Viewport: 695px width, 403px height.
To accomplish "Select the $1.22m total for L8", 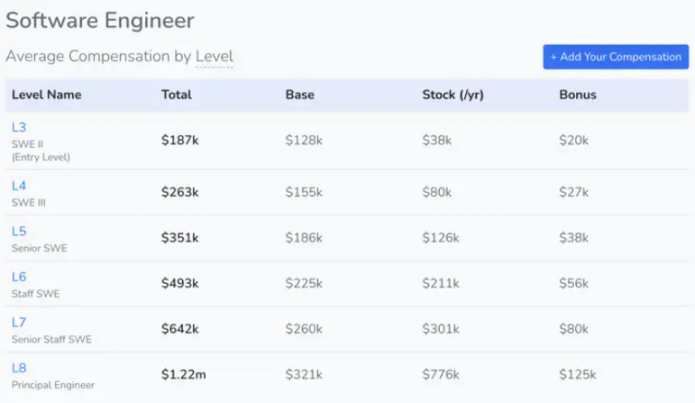I will coord(184,375).
